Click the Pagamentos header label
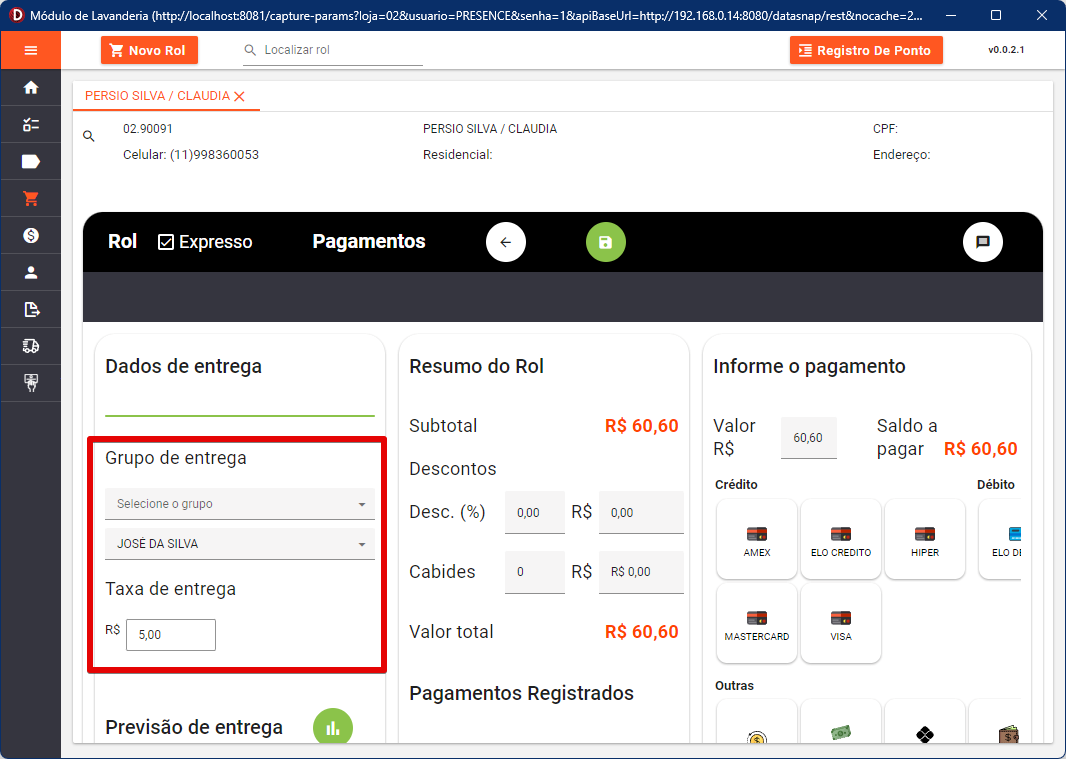 (369, 241)
